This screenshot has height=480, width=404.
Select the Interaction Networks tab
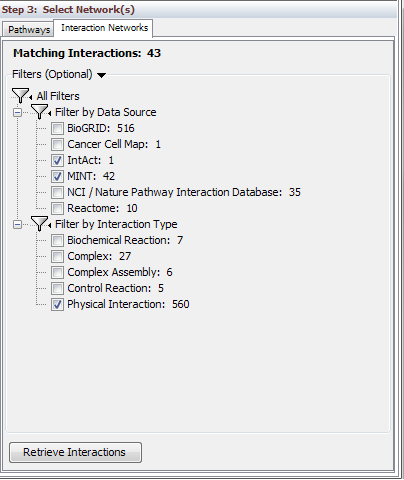click(104, 28)
